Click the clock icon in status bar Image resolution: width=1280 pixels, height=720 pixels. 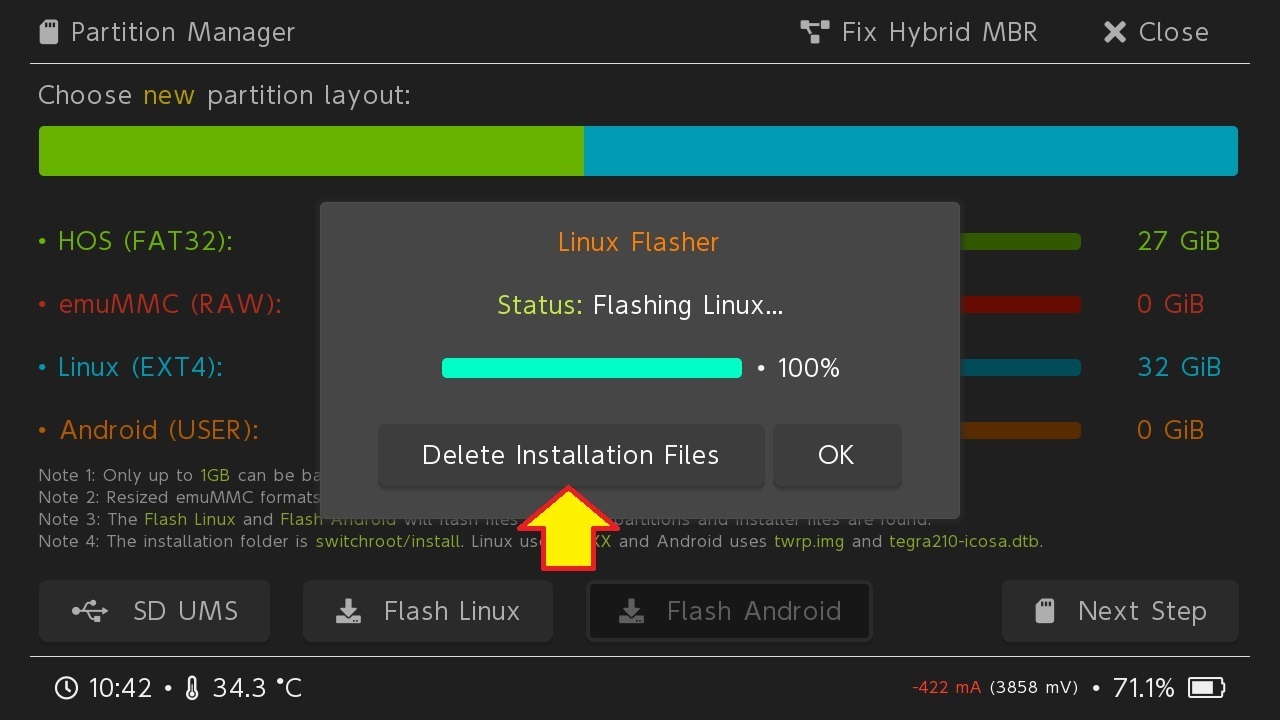pos(66,688)
